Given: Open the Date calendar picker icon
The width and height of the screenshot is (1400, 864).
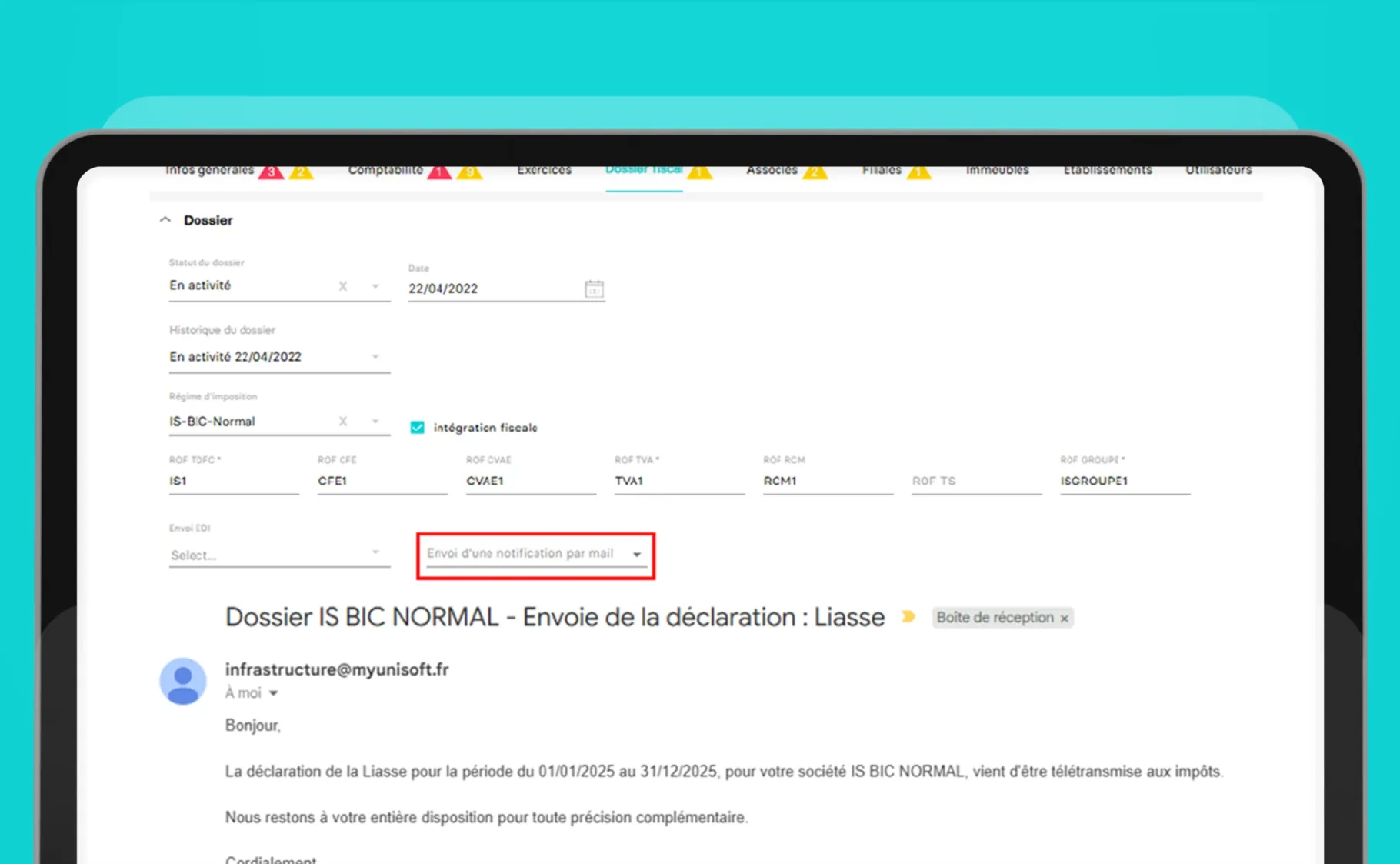Looking at the screenshot, I should click(594, 289).
